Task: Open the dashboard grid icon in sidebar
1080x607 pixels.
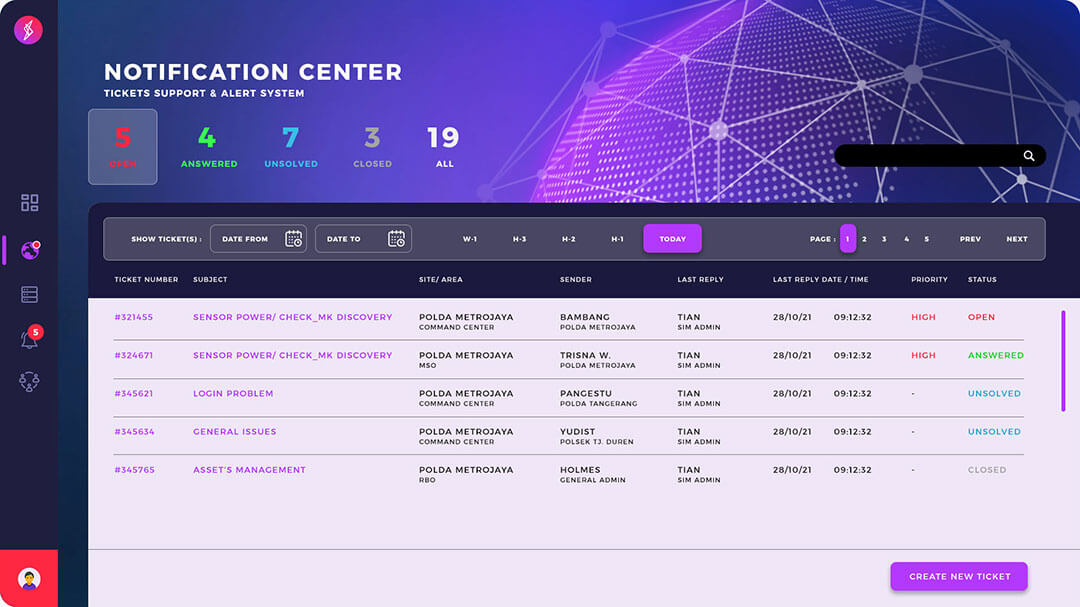Action: tap(30, 203)
